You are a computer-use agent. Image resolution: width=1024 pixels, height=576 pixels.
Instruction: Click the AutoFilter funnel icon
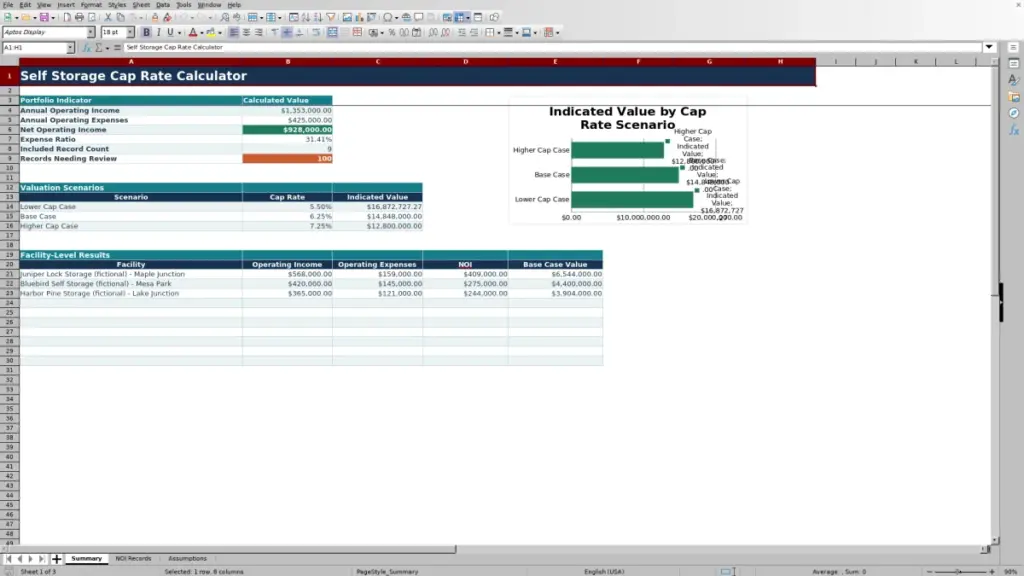click(x=330, y=18)
